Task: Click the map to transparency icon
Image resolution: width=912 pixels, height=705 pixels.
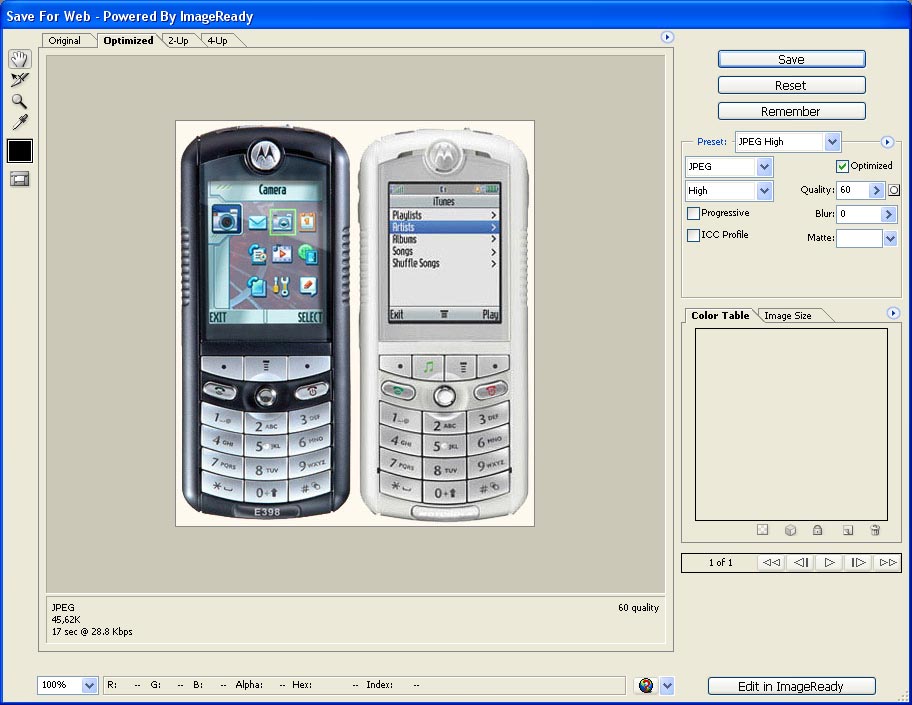Action: (x=763, y=530)
